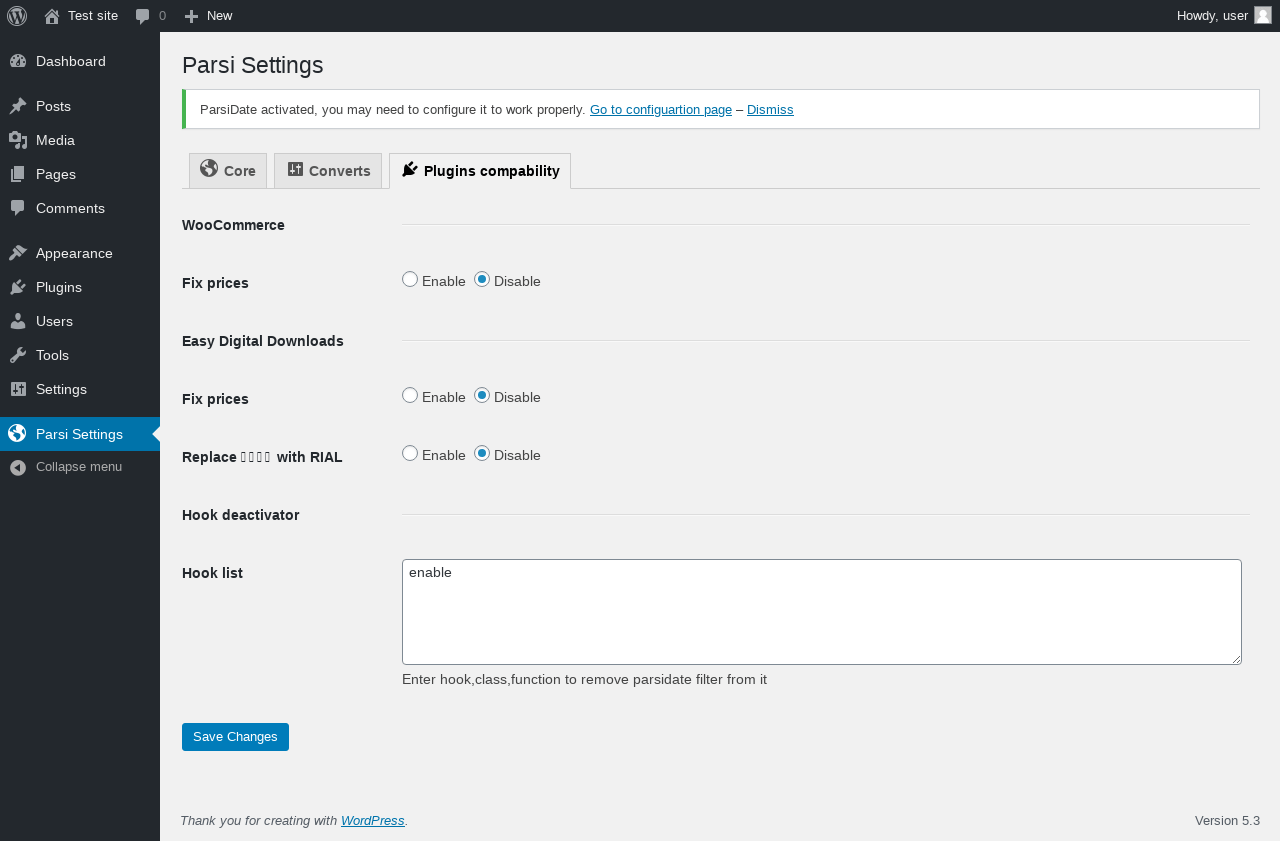Viewport: 1280px width, 841px height.
Task: Follow the Go to configuartion page link
Action: click(661, 110)
